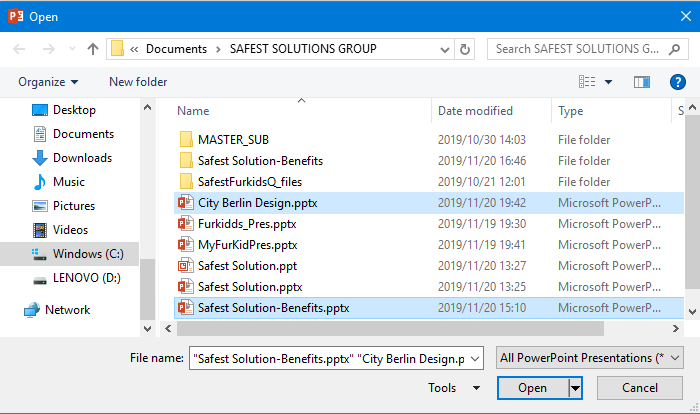The height and width of the screenshot is (414, 700).
Task: Open the MASTER_SUB folder
Action: pos(233,140)
